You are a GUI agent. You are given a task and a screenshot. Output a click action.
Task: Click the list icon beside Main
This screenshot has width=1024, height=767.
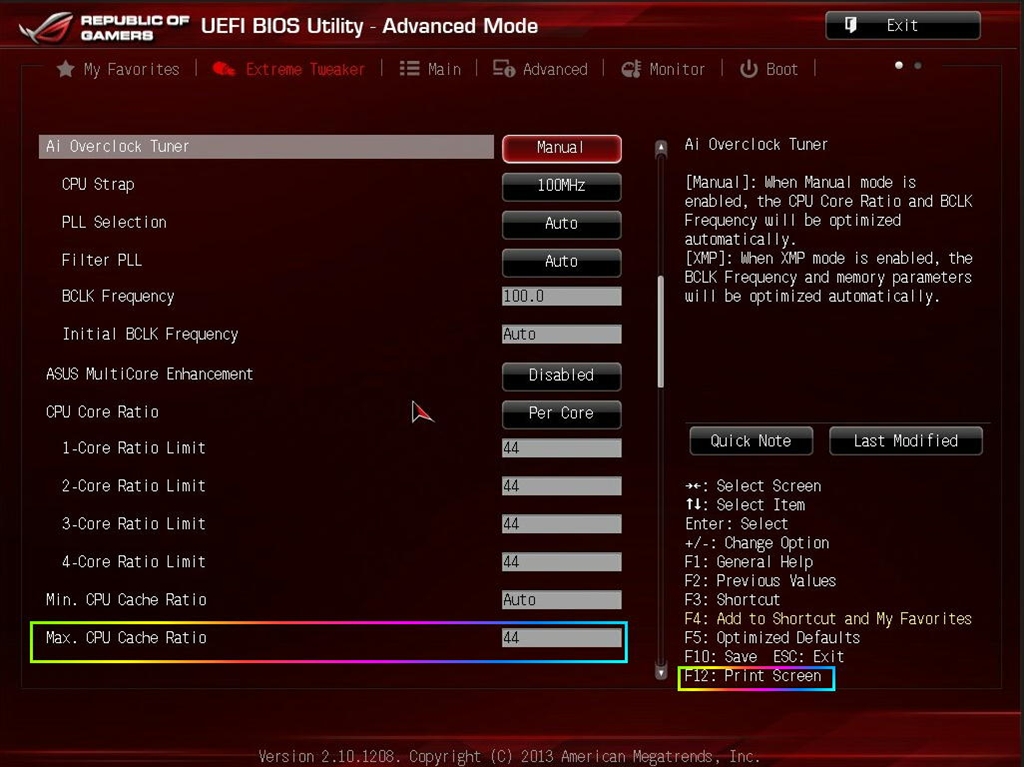(x=409, y=69)
